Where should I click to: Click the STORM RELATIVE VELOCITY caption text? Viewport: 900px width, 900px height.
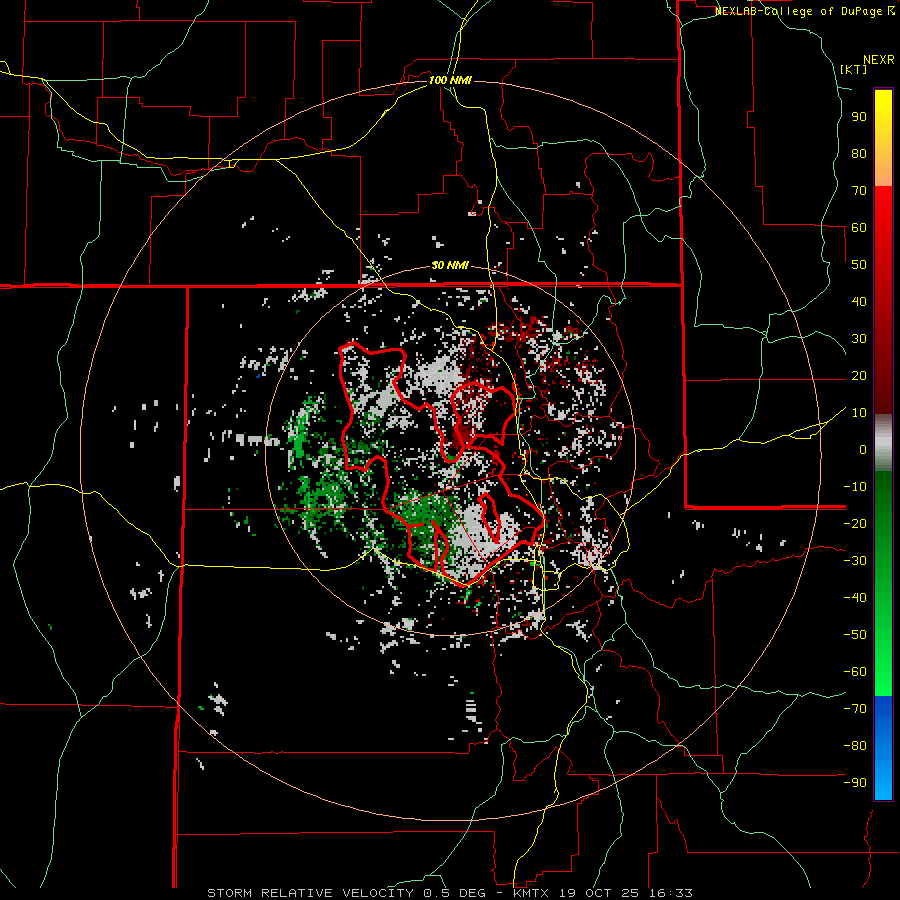click(310, 893)
